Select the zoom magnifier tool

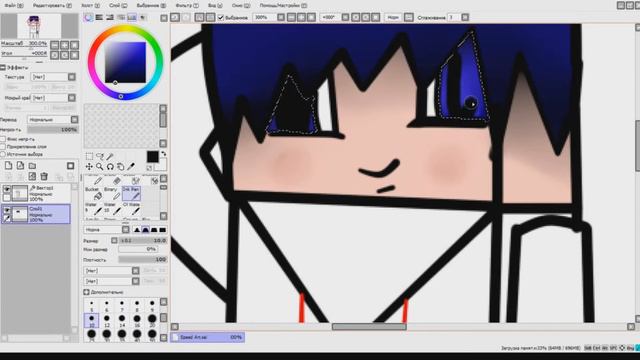click(100, 167)
